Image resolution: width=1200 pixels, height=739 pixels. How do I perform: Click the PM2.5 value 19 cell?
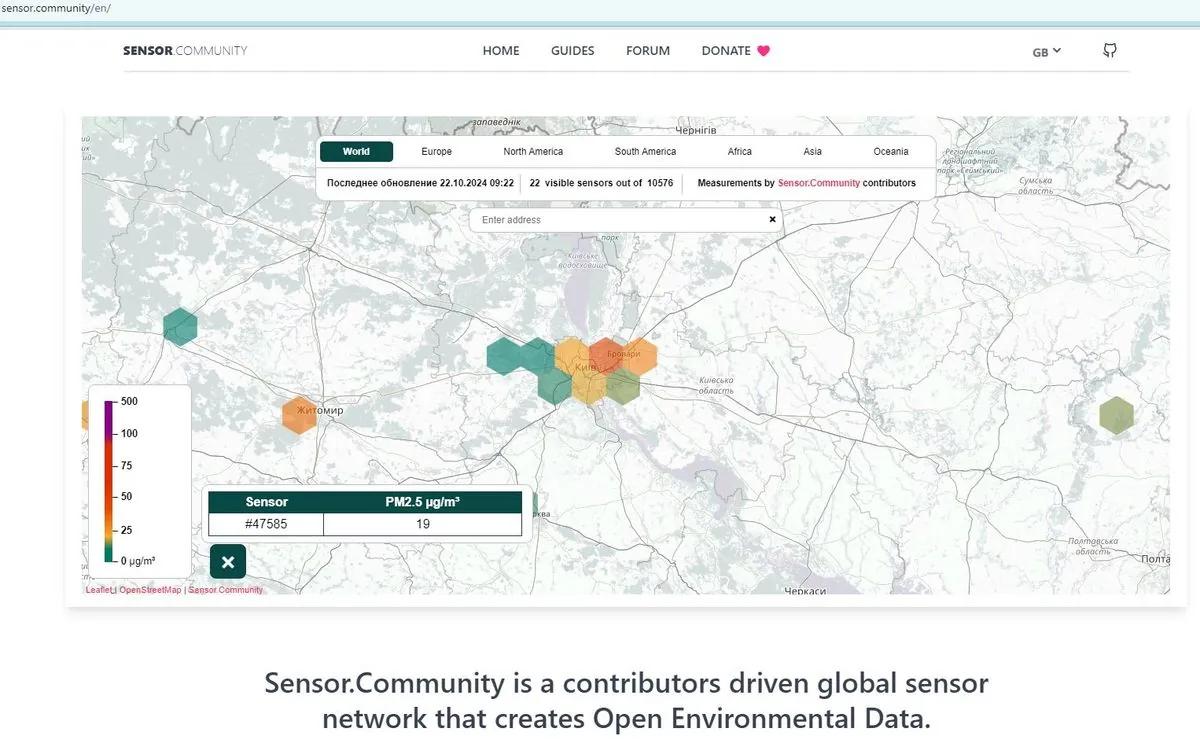tap(423, 524)
